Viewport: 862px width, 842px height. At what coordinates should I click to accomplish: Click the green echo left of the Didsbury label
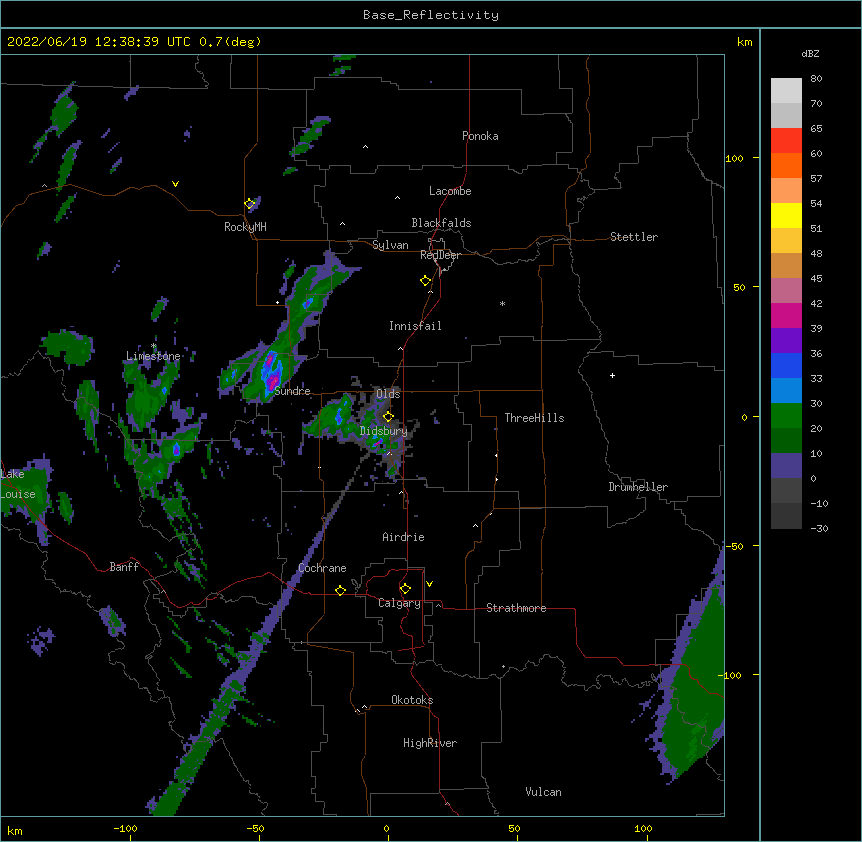pyautogui.click(x=334, y=417)
